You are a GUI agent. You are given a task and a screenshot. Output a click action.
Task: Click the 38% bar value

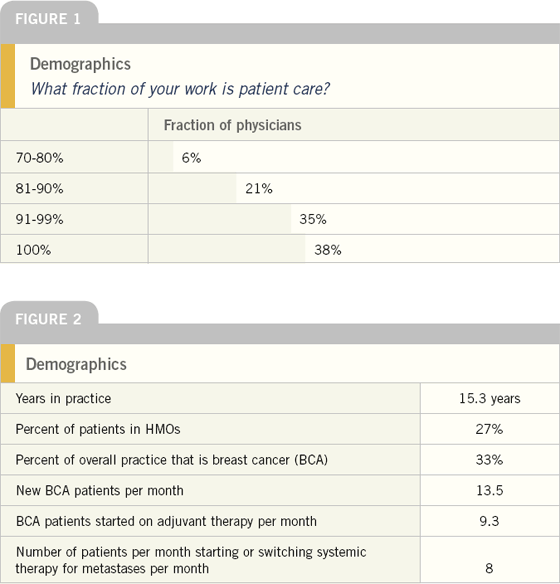328,250
